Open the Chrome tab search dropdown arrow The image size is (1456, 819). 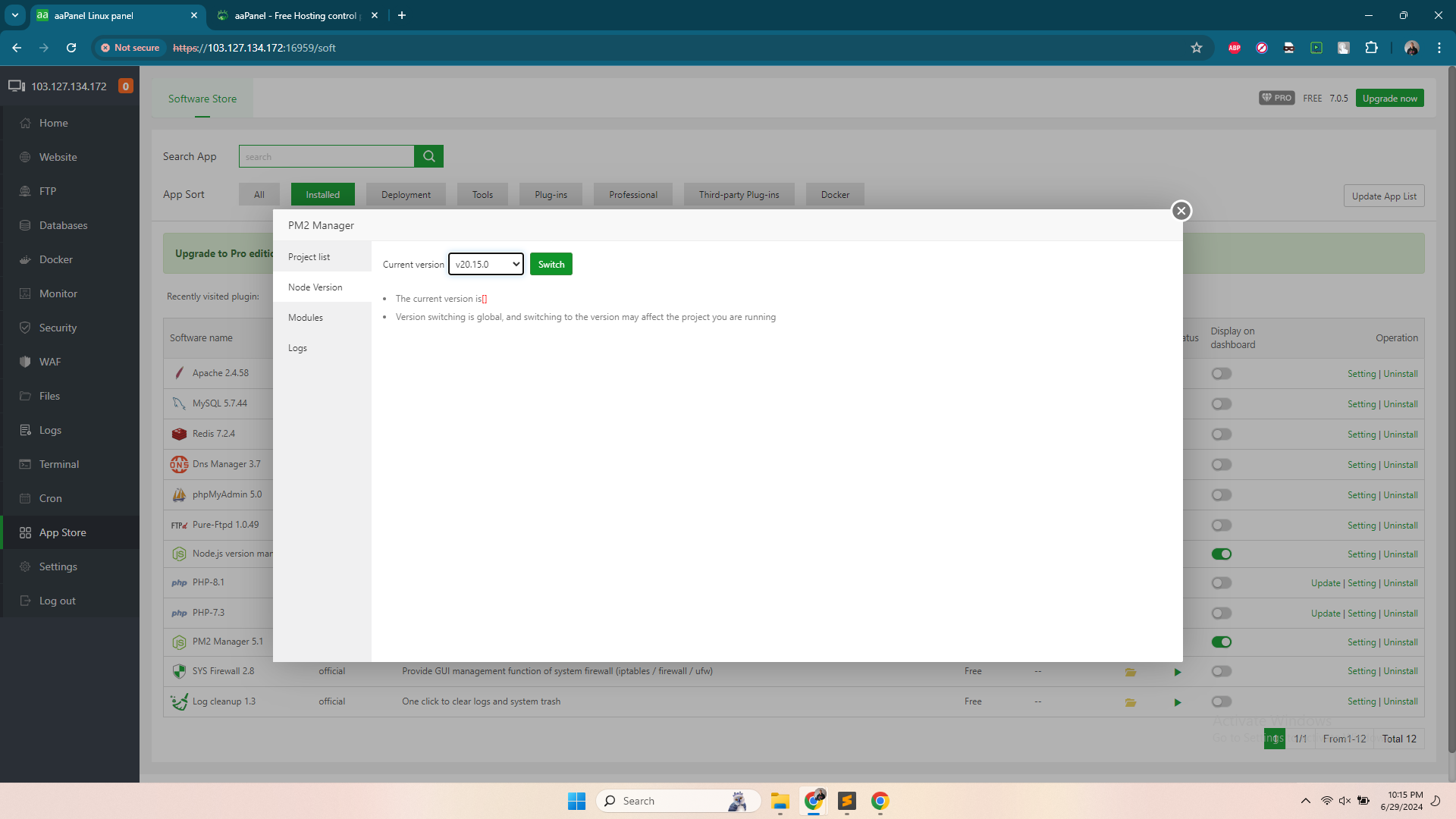pos(15,15)
